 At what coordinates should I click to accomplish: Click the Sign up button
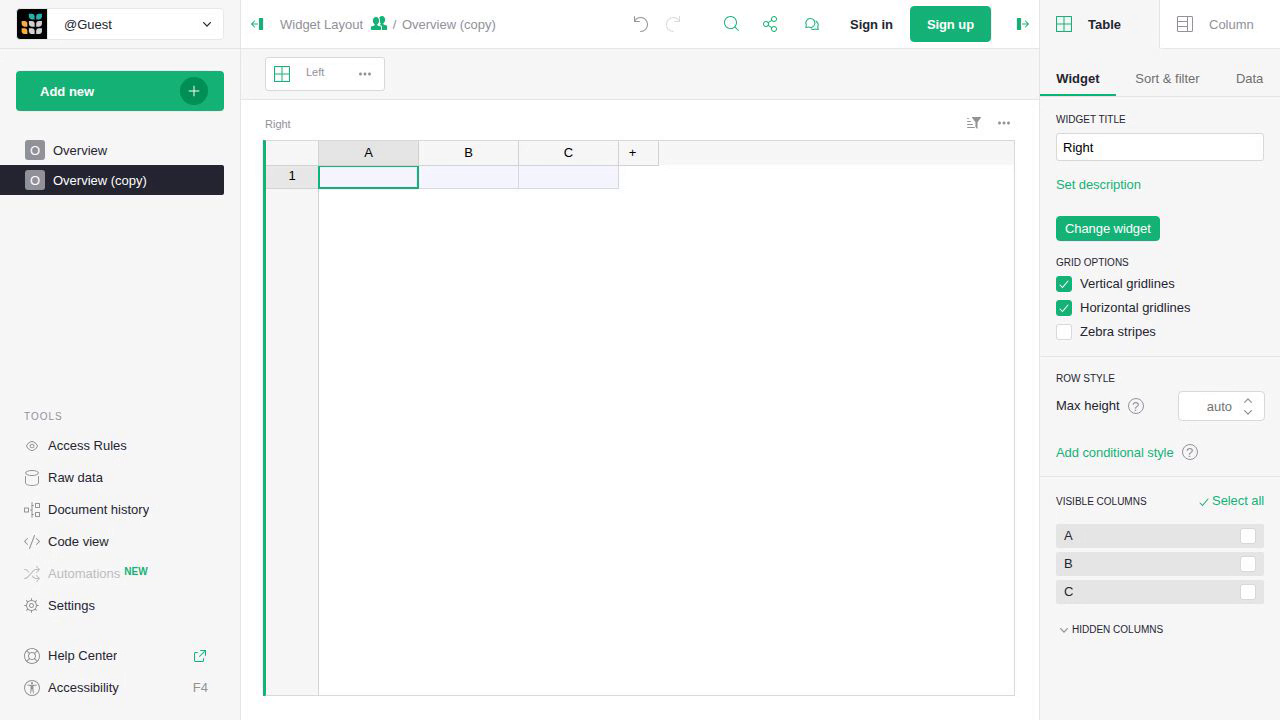pos(950,24)
